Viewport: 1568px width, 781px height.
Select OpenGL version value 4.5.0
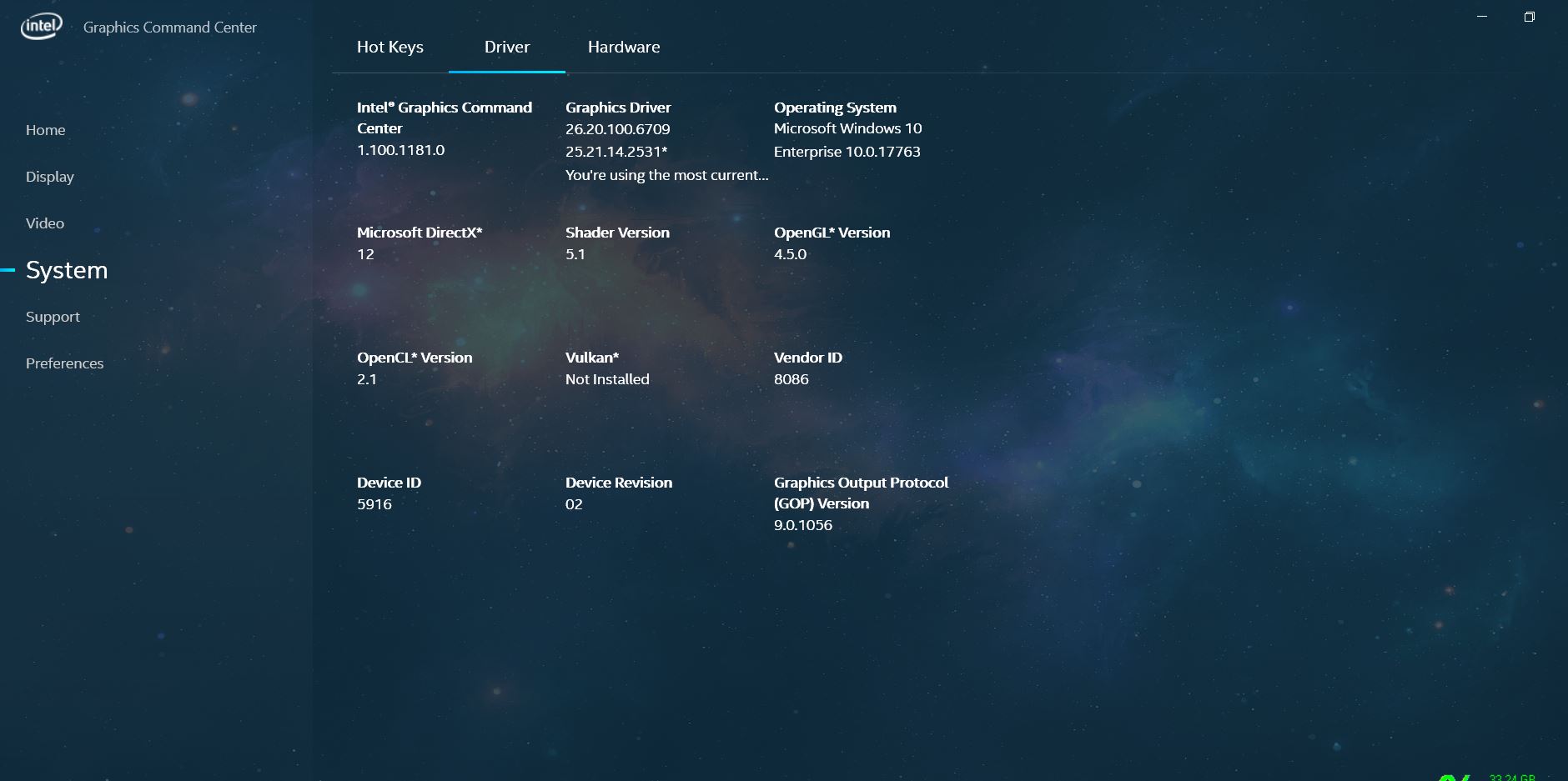point(791,254)
